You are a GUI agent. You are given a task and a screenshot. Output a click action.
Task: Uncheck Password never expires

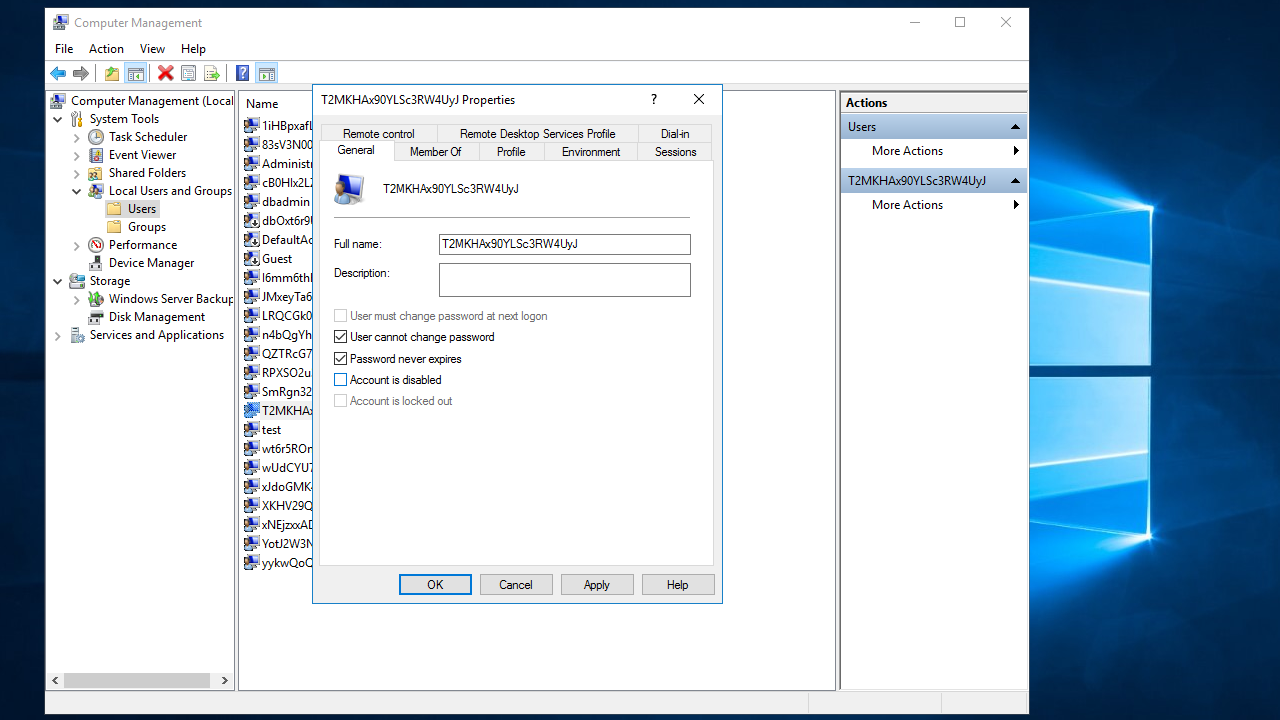click(341, 358)
